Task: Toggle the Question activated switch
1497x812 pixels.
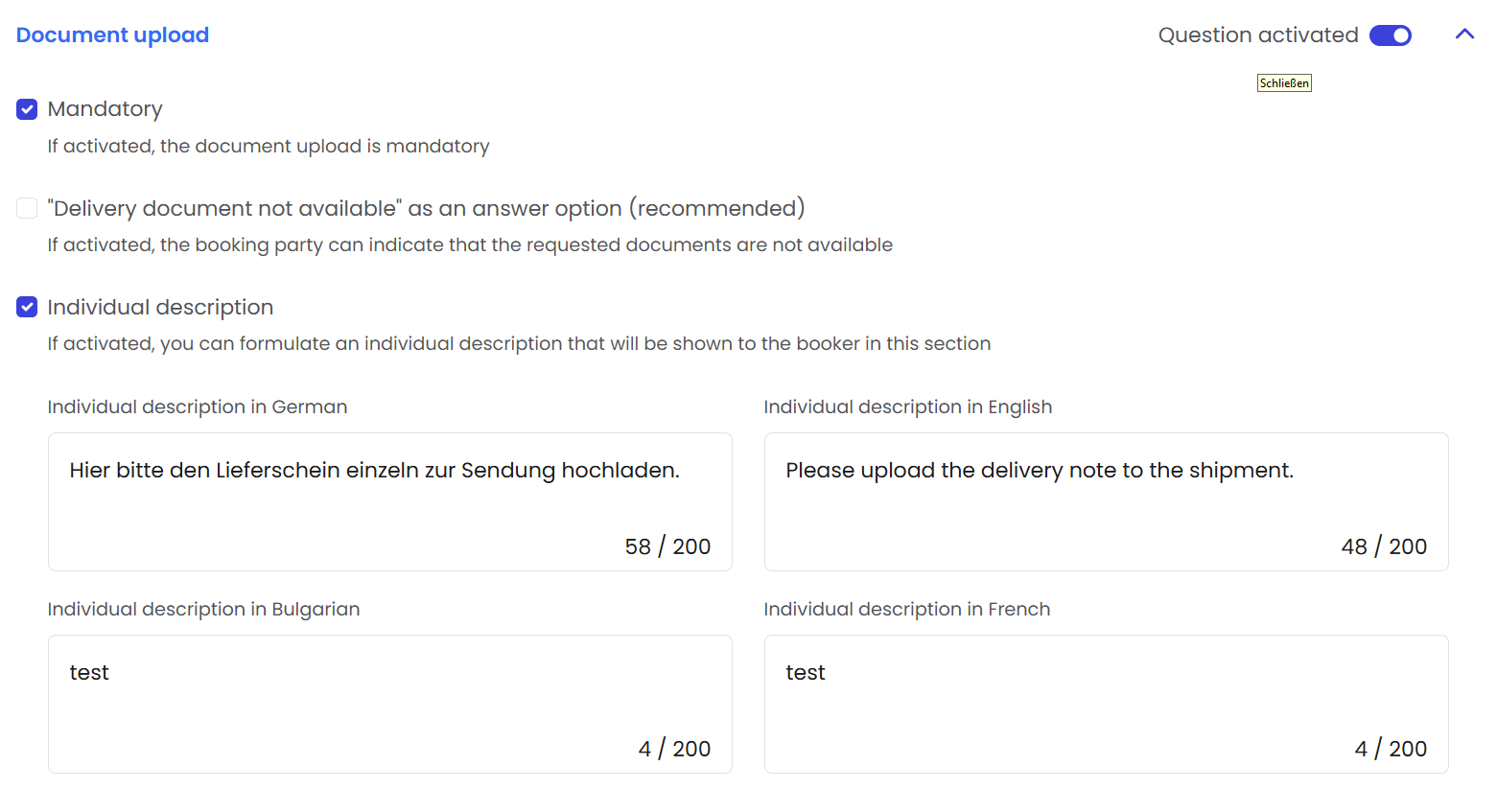Action: [1390, 35]
